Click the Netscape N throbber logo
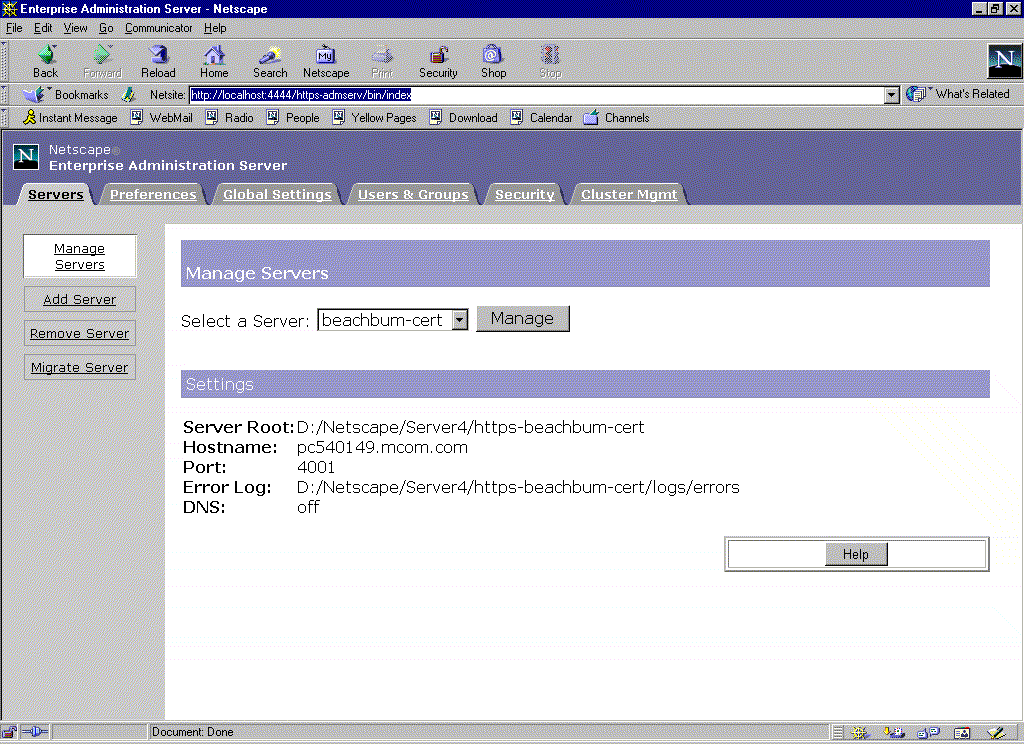Image resolution: width=1024 pixels, height=744 pixels. point(1004,61)
